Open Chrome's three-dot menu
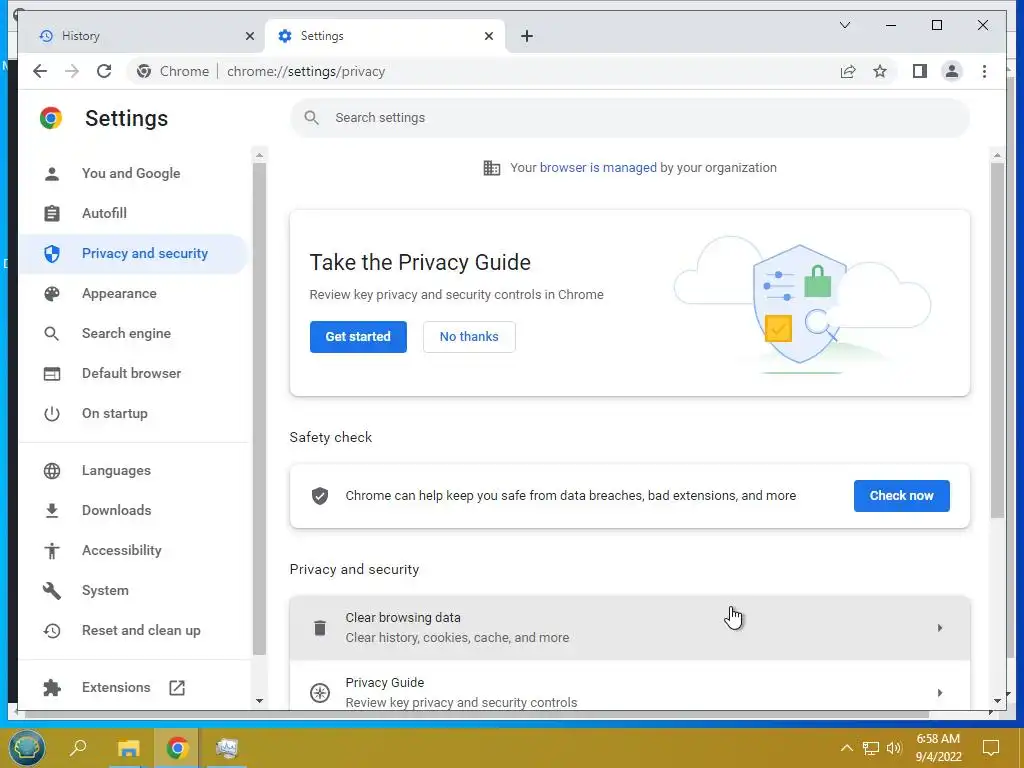This screenshot has height=768, width=1024. click(984, 71)
